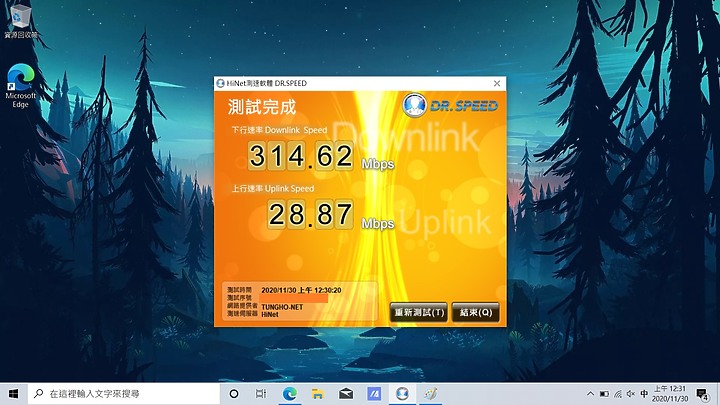Open Task View on the taskbar
The width and height of the screenshot is (720, 405).
coord(261,394)
